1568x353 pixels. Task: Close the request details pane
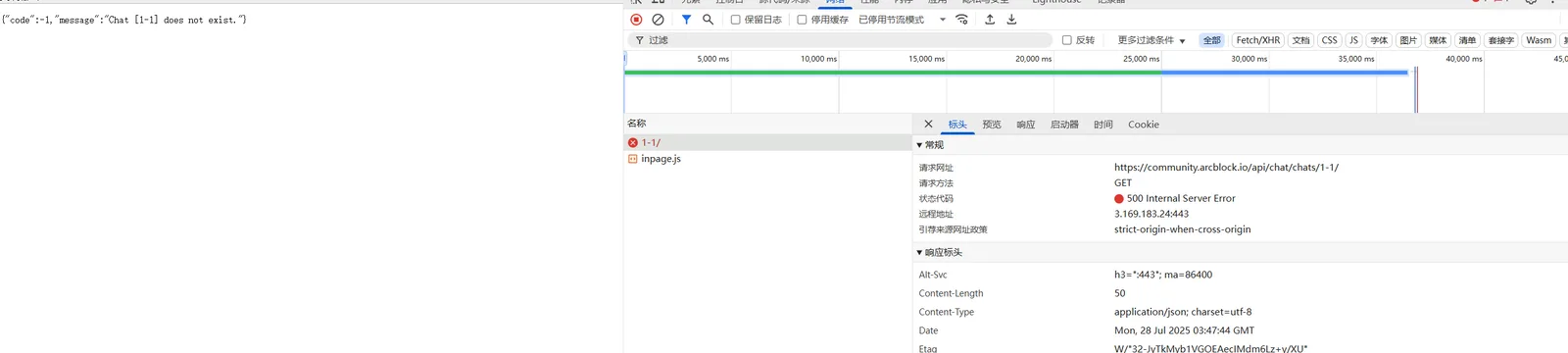[x=928, y=125]
